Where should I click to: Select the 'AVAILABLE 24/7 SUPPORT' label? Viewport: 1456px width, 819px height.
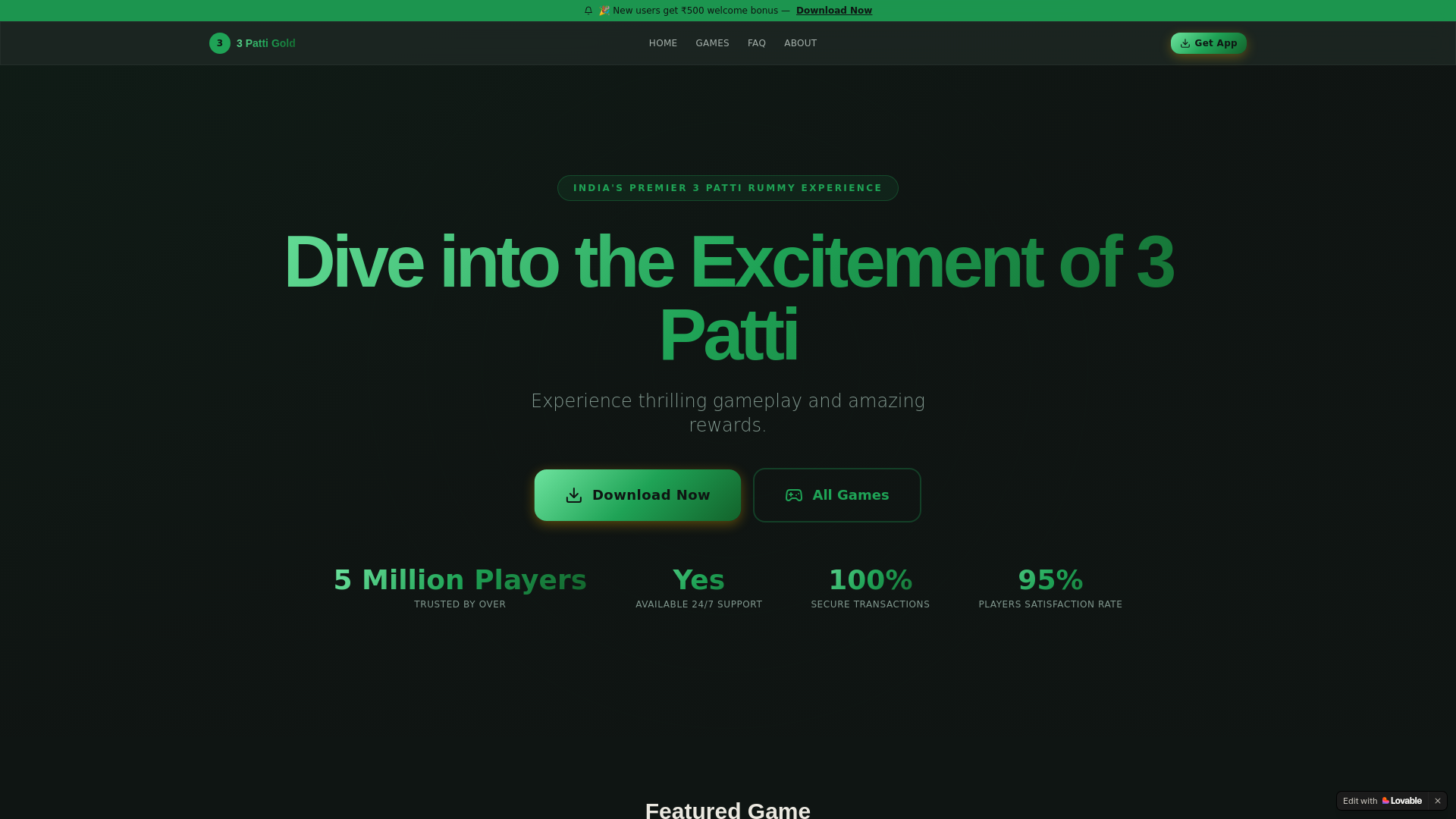[699, 604]
